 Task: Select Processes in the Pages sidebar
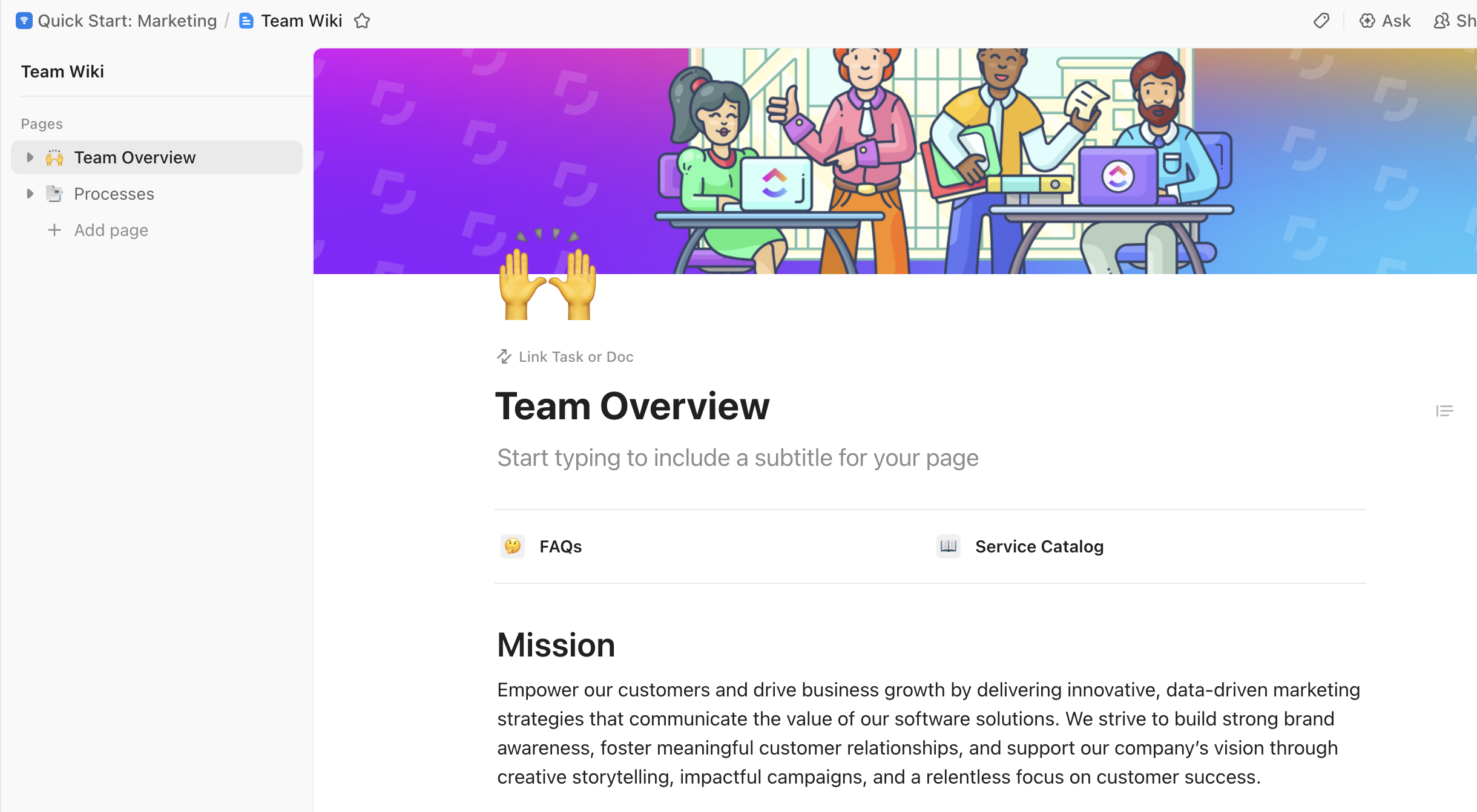(114, 193)
